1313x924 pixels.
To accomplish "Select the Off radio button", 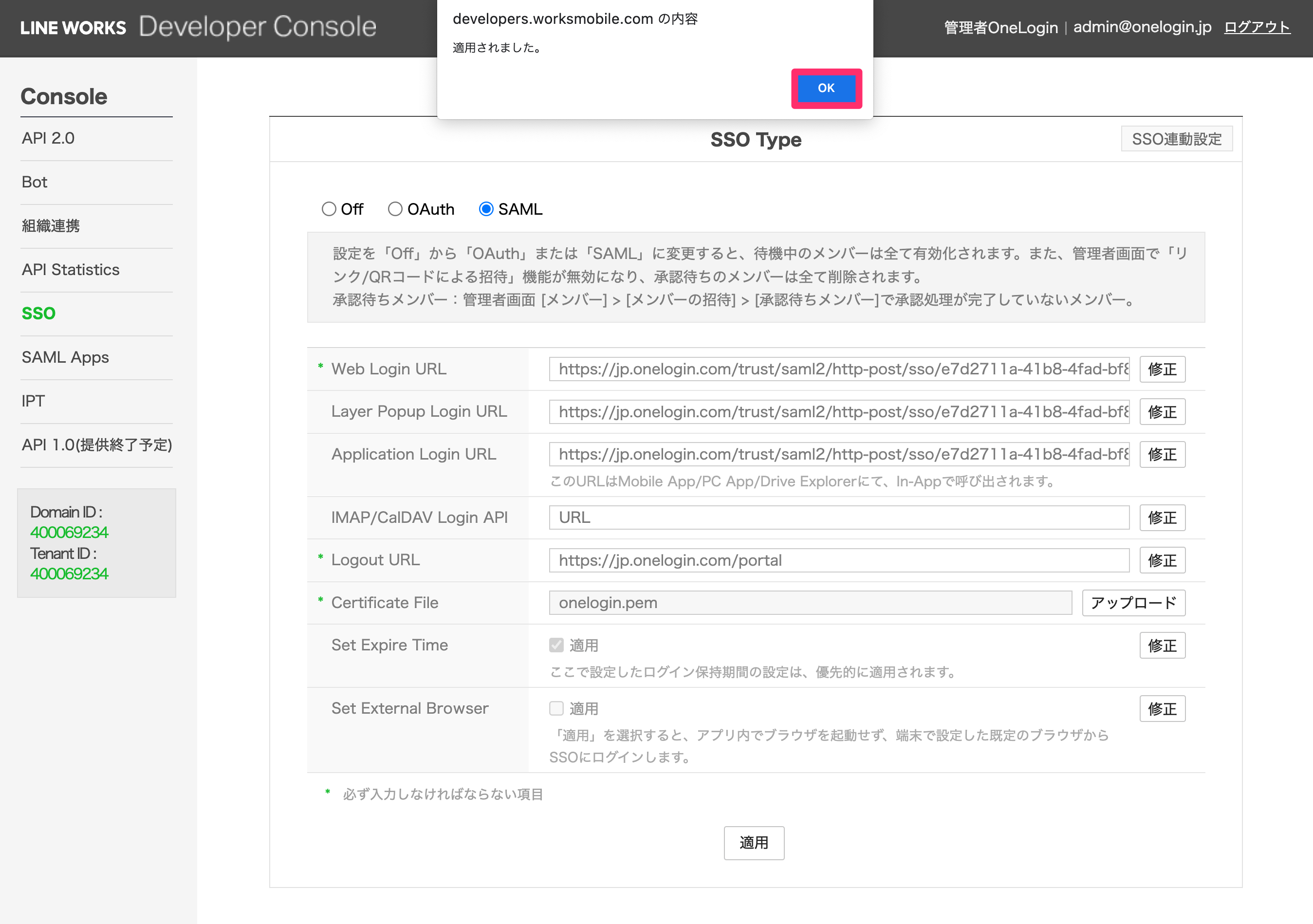I will (x=329, y=209).
